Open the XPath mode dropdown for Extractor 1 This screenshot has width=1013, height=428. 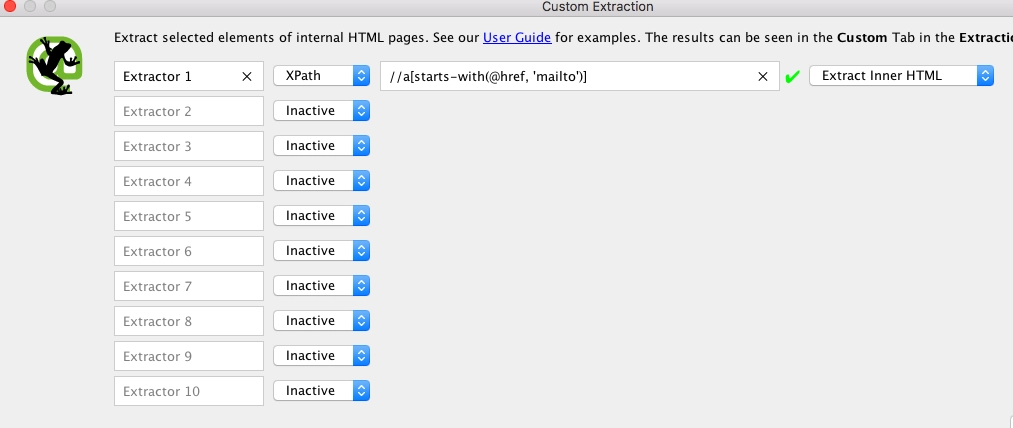pyautogui.click(x=321, y=76)
